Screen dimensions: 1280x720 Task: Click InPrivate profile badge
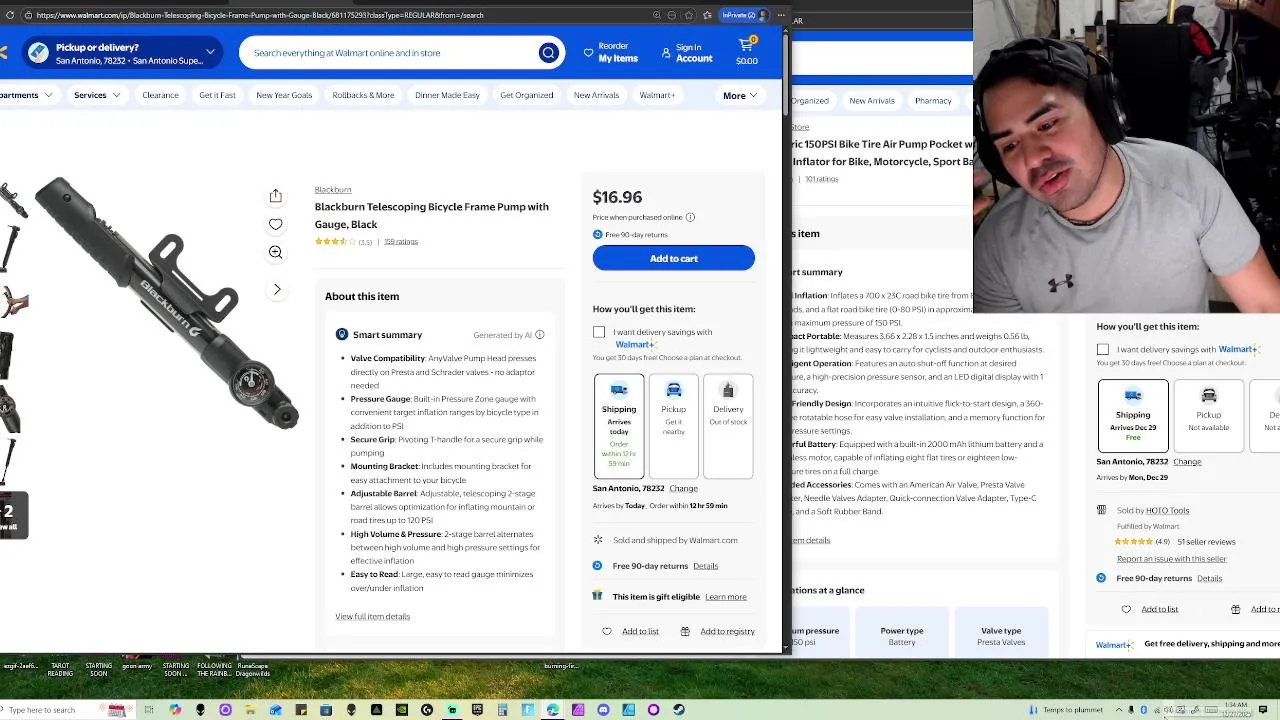click(745, 15)
